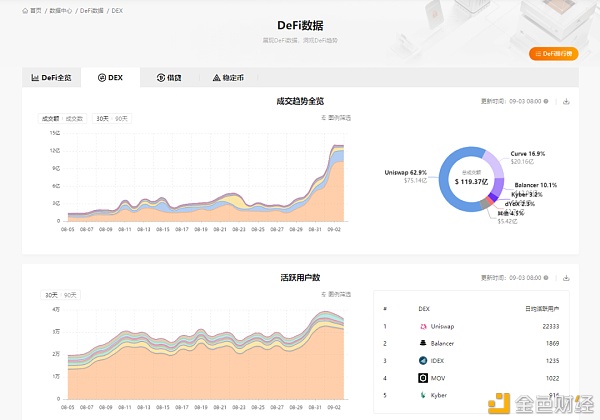Switch trading chart to 成交额 view
The width and height of the screenshot is (600, 420).
point(50,118)
